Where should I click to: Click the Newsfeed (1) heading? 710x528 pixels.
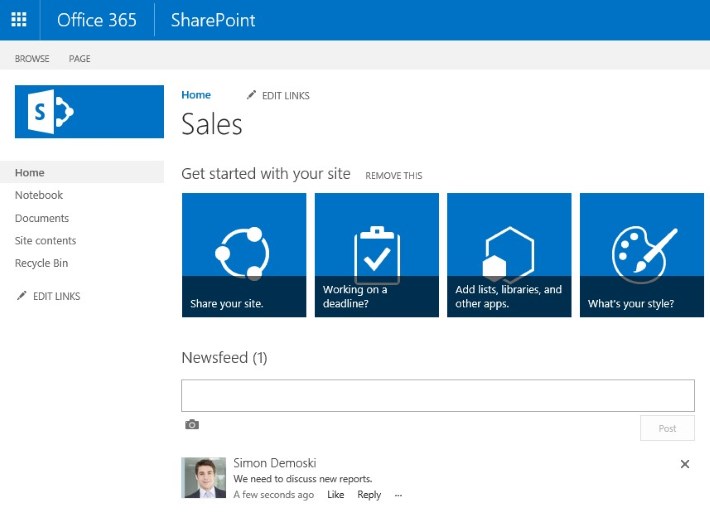224,357
